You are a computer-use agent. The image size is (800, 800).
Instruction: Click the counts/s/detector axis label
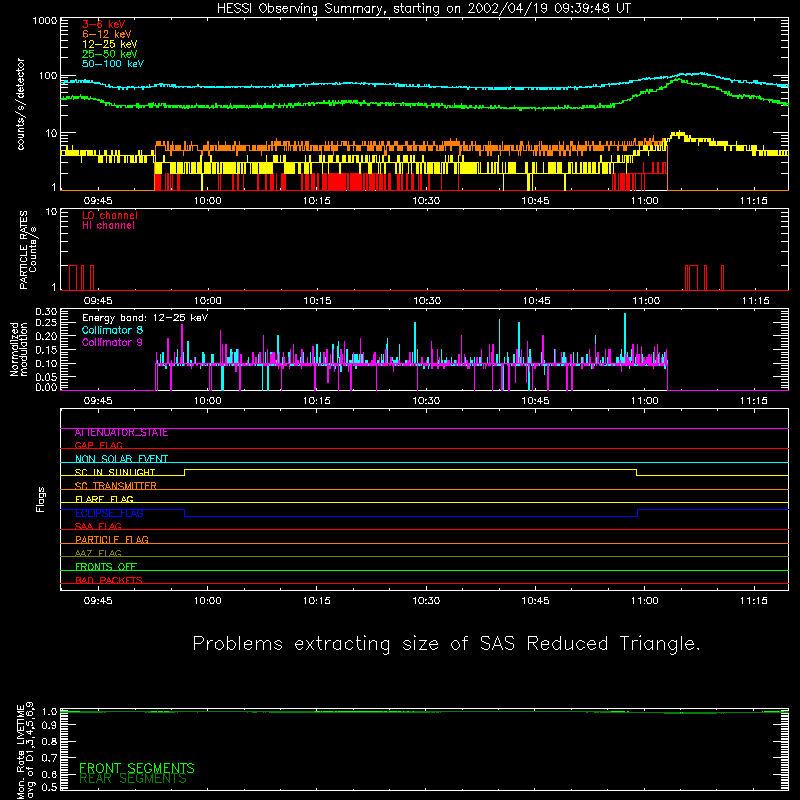click(x=20, y=104)
